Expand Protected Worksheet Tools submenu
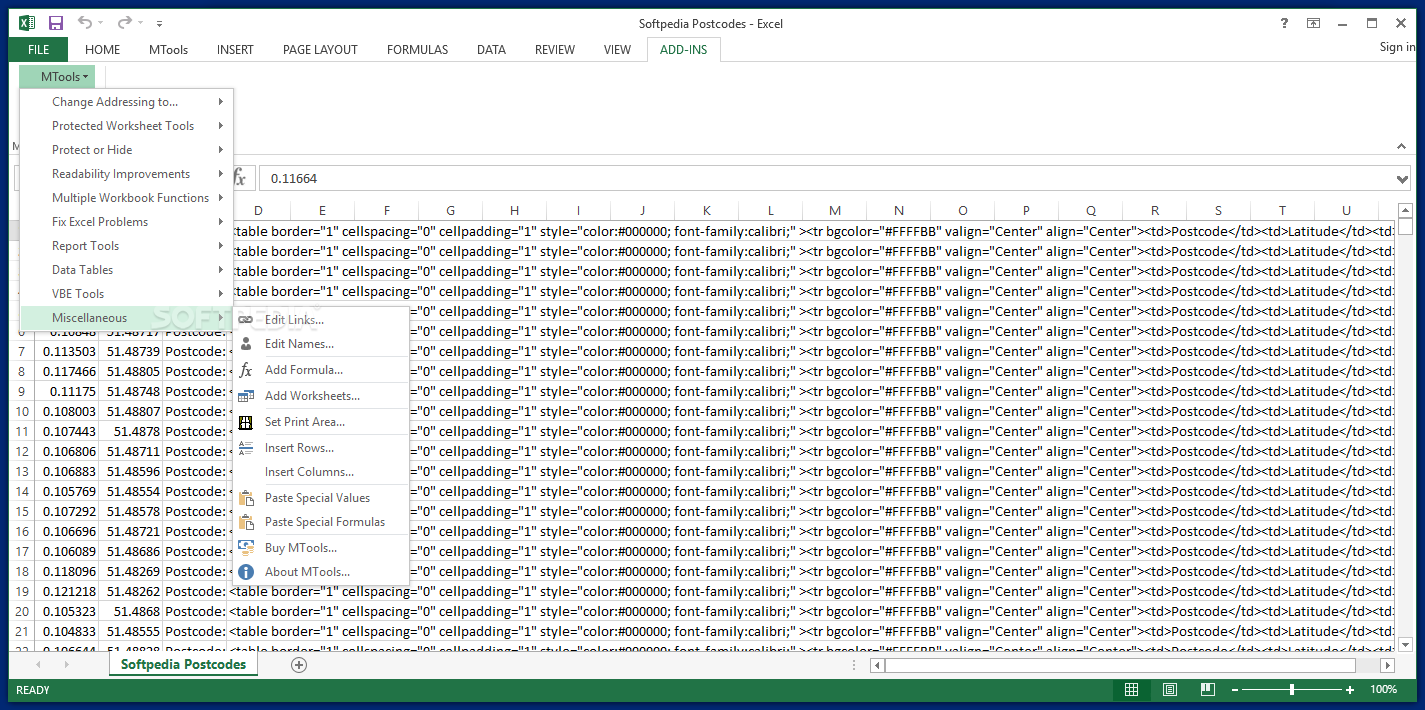The height and width of the screenshot is (710, 1425). 126,126
